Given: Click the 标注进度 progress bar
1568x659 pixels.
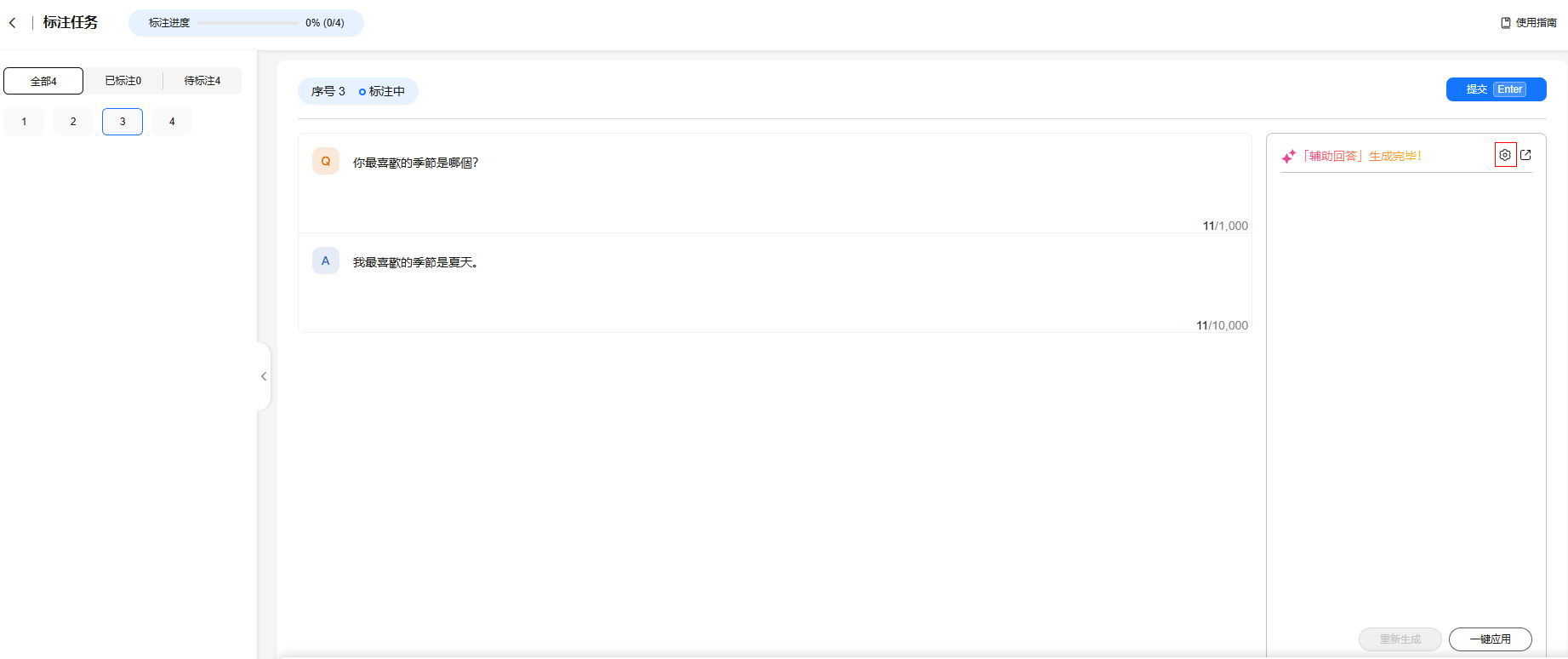Looking at the screenshot, I should tap(248, 23).
